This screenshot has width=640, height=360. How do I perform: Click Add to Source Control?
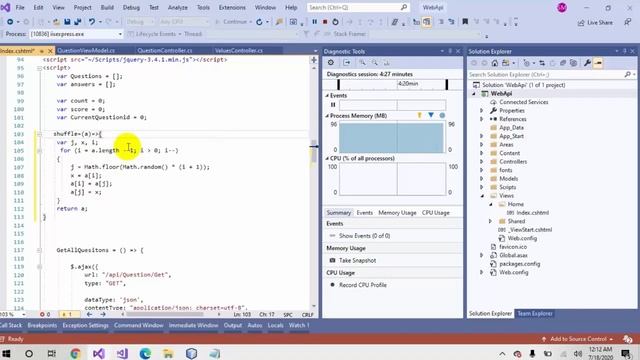coord(578,339)
